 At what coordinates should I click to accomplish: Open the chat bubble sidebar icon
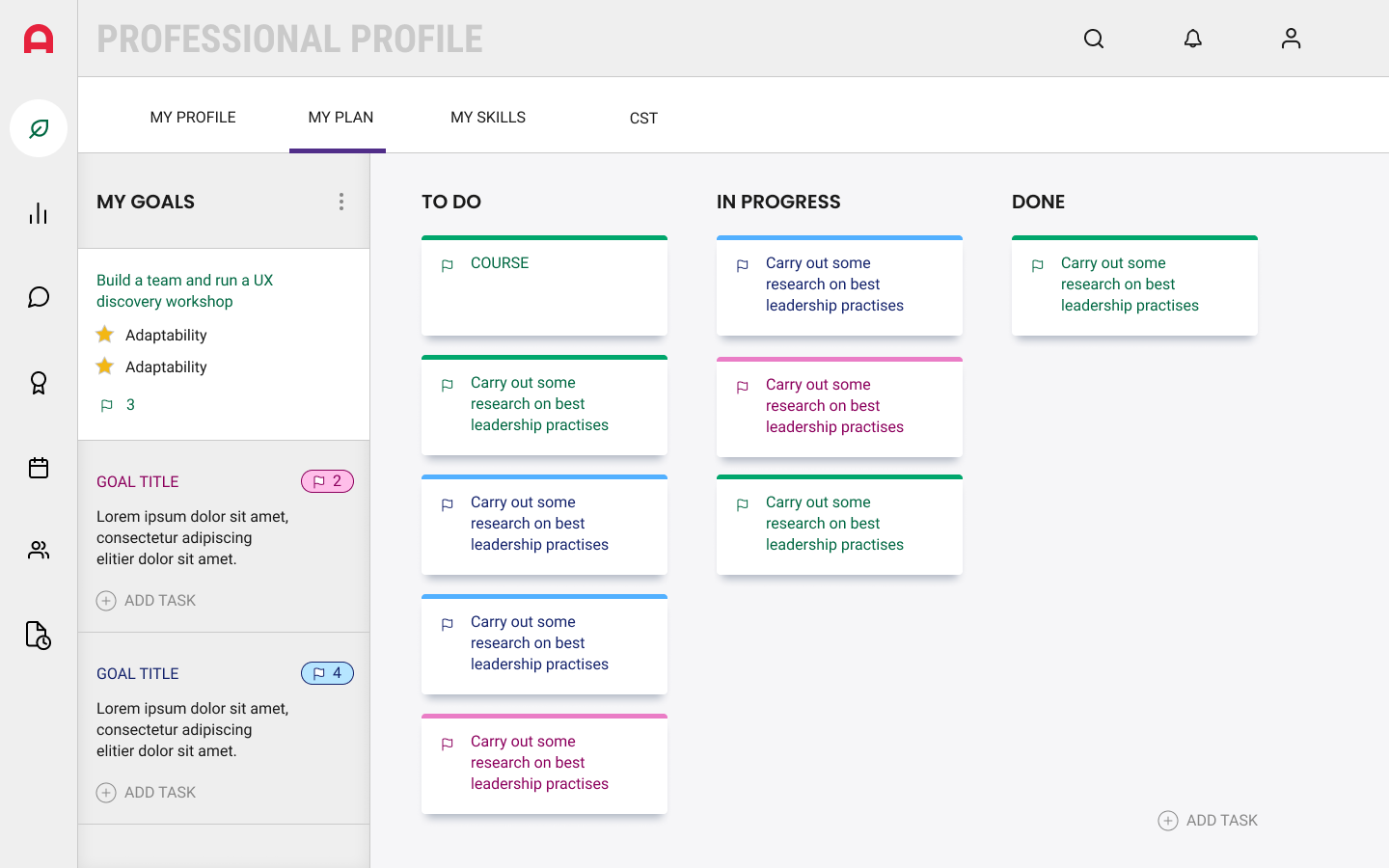[39, 297]
